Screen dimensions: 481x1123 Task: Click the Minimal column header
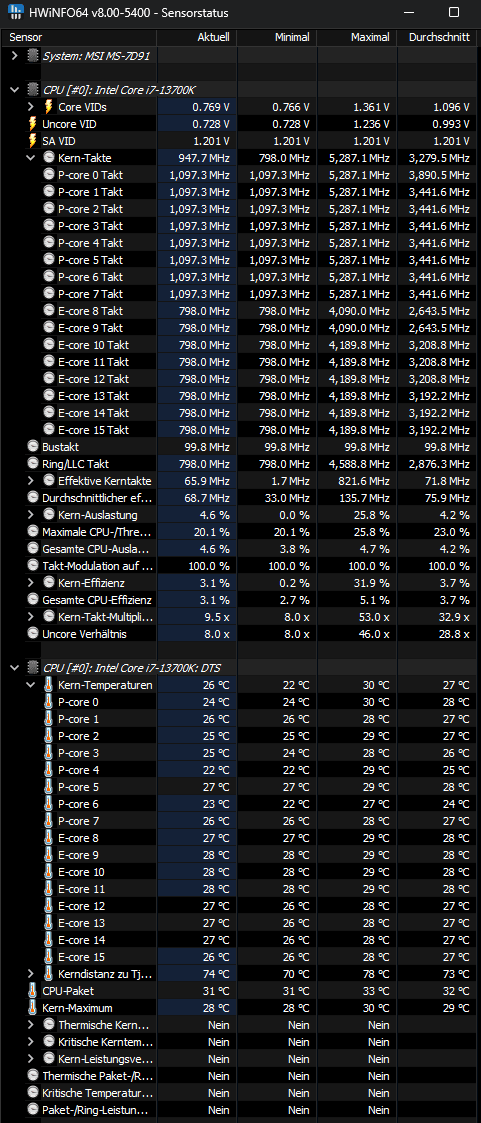(277, 37)
